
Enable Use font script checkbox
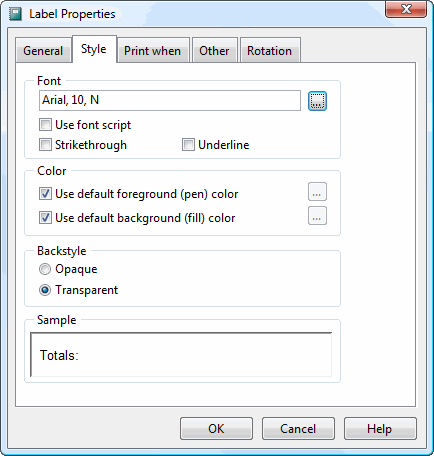pyautogui.click(x=45, y=125)
